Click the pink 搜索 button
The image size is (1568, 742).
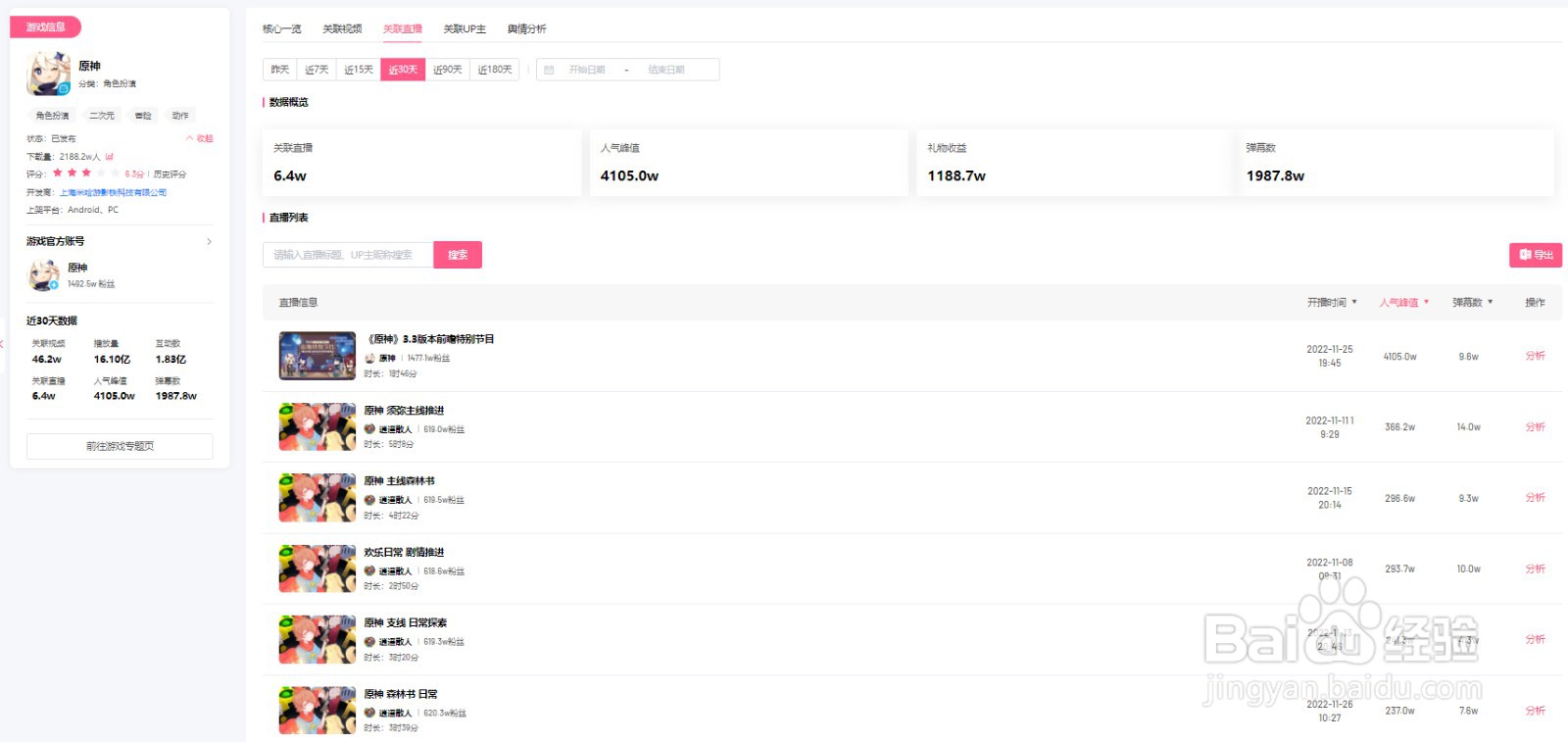458,255
